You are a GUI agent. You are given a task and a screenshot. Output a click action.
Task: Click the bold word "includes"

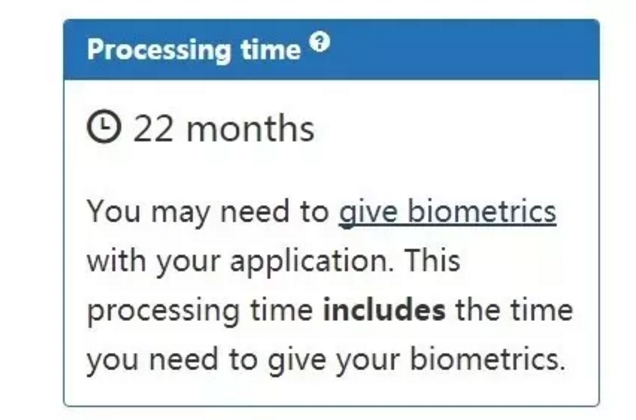click(x=383, y=310)
